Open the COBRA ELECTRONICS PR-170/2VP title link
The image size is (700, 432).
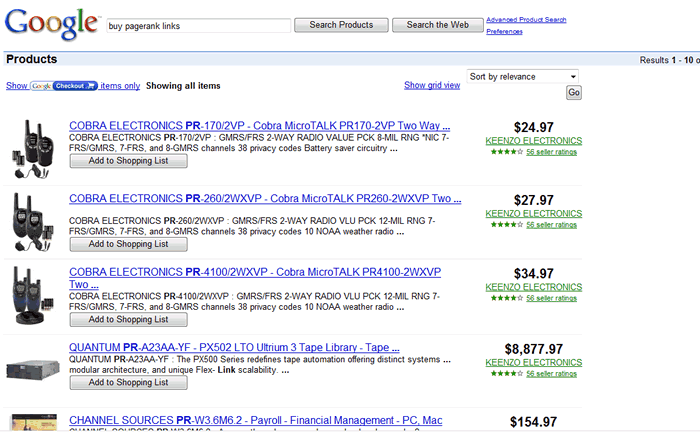click(x=259, y=125)
